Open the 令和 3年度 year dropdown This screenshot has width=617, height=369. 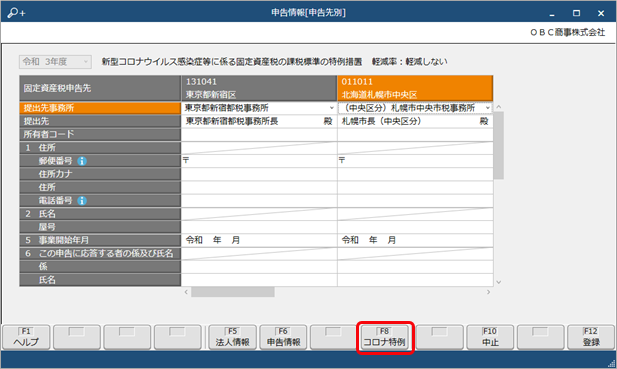[x=55, y=62]
